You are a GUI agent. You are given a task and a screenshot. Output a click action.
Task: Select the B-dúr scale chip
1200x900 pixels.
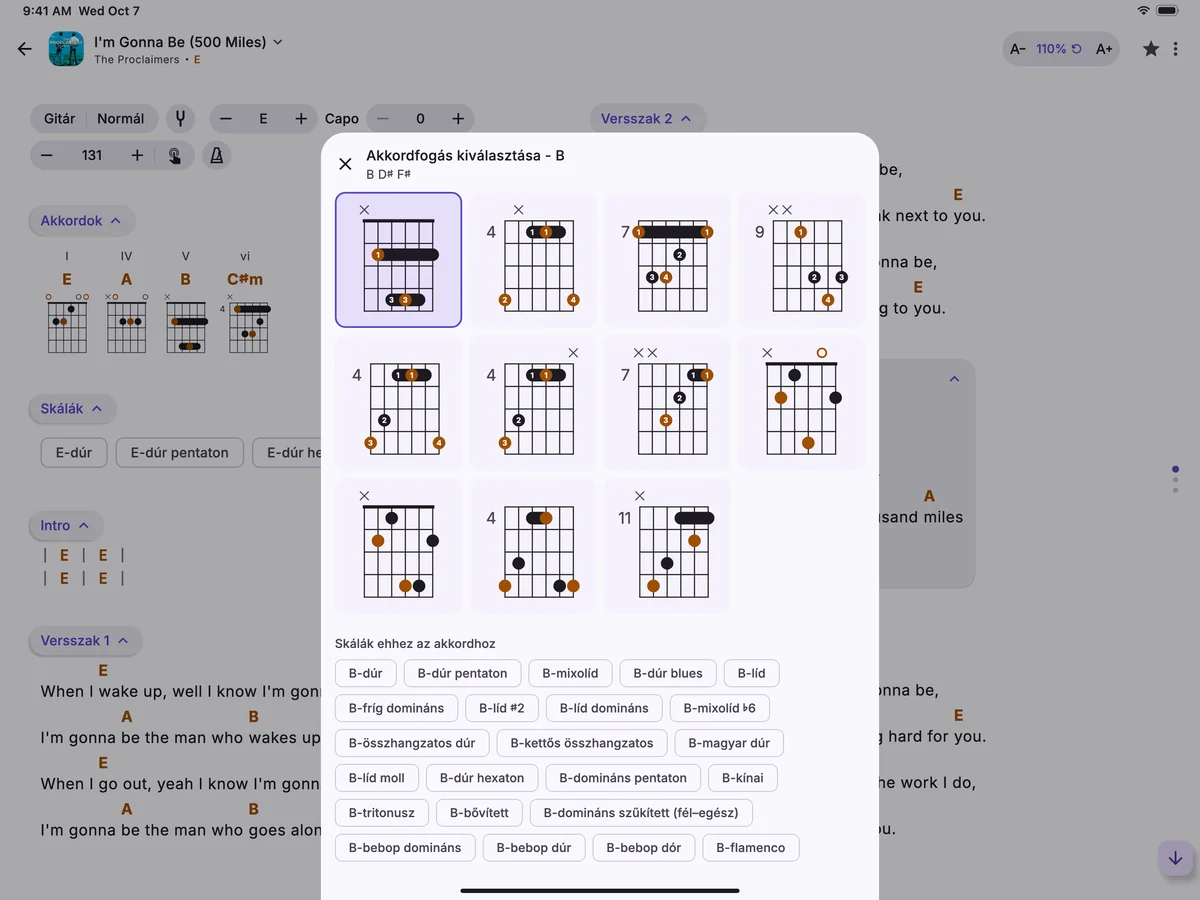coord(366,673)
